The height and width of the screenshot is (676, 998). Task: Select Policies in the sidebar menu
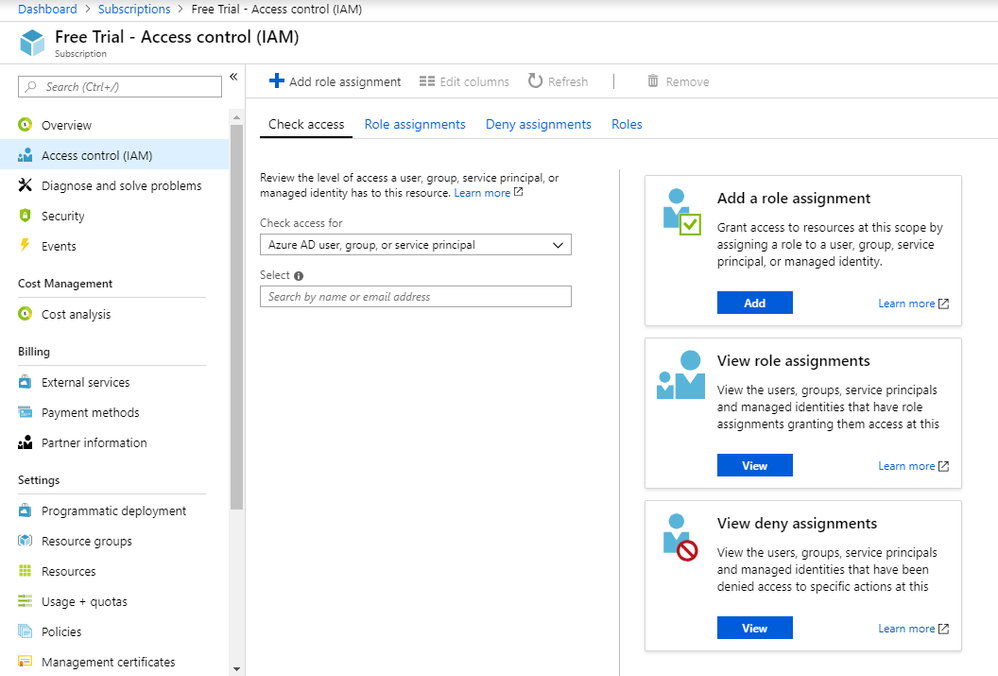coord(61,632)
